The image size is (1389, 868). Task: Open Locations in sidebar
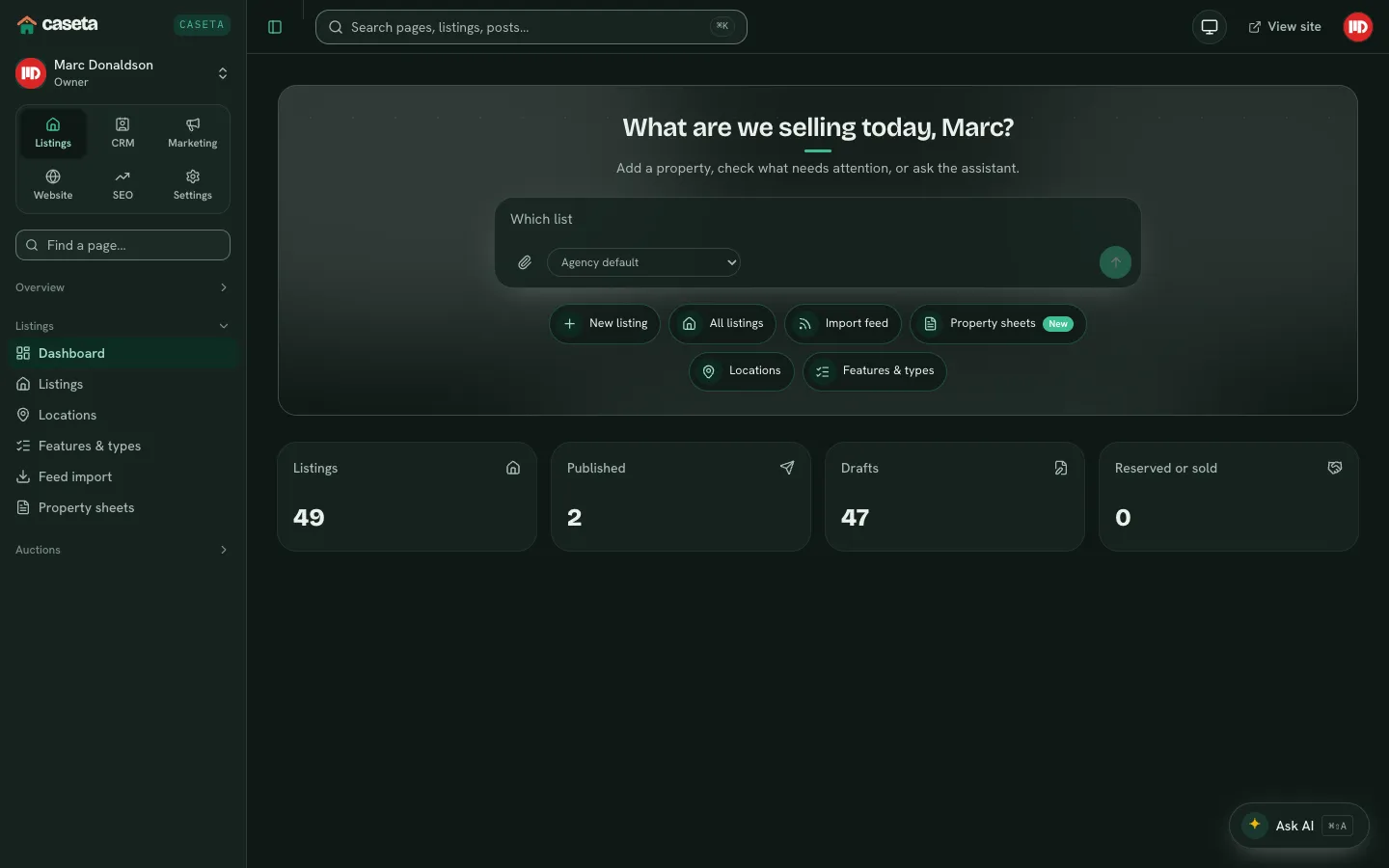tap(123, 415)
